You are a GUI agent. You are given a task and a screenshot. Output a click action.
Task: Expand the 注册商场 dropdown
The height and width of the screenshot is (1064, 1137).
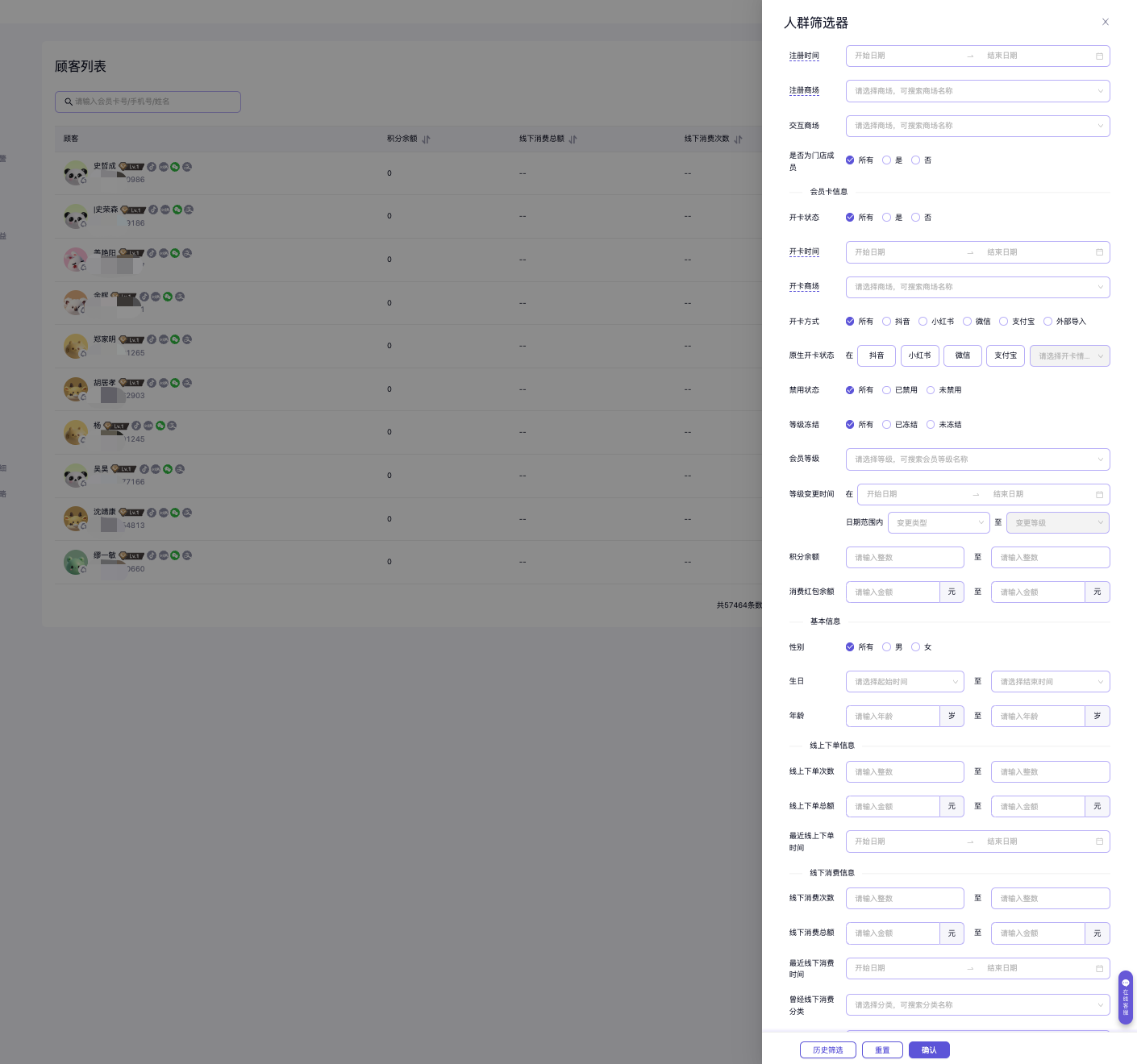click(x=977, y=91)
